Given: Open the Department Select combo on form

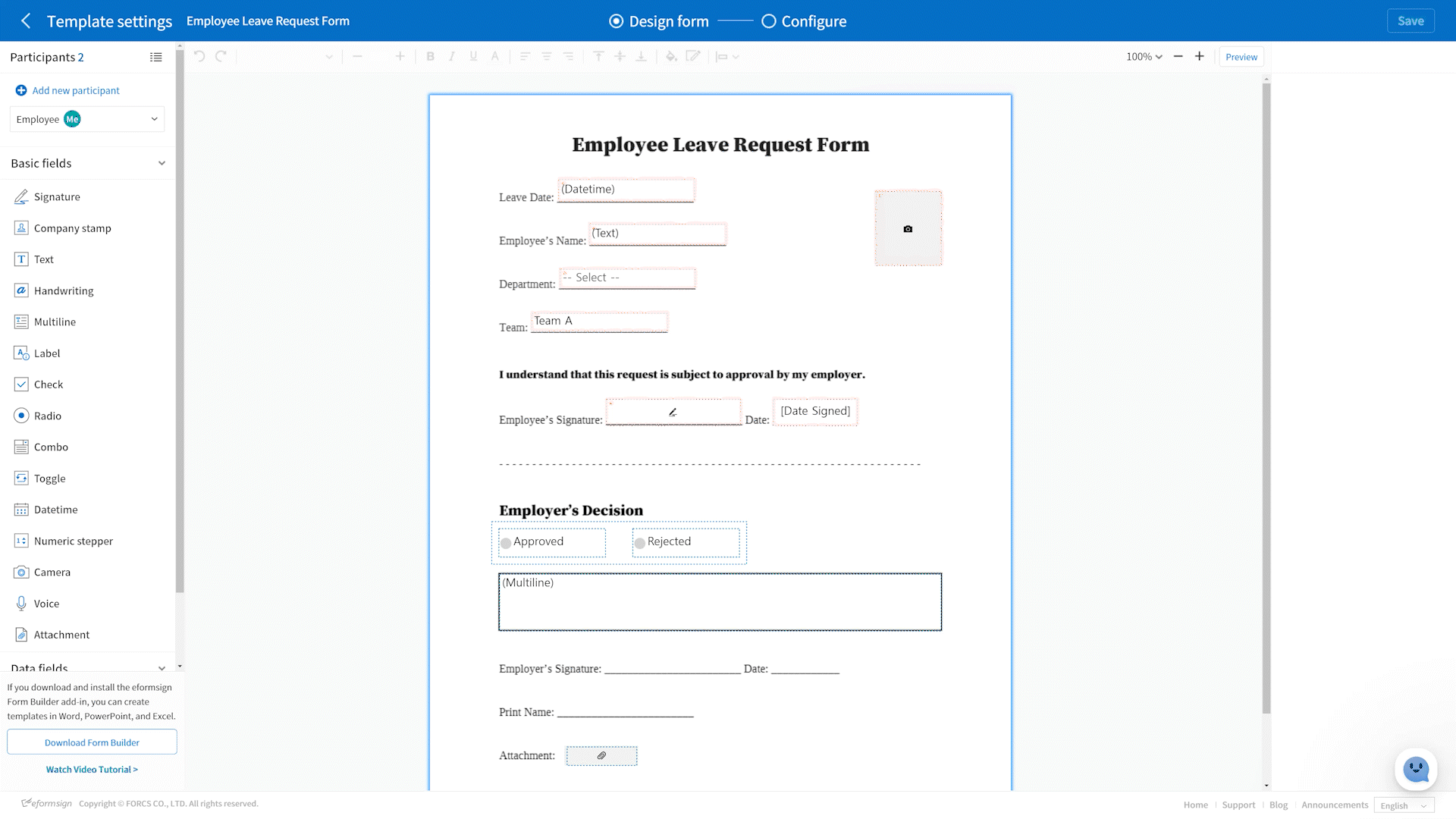Looking at the screenshot, I should (627, 278).
